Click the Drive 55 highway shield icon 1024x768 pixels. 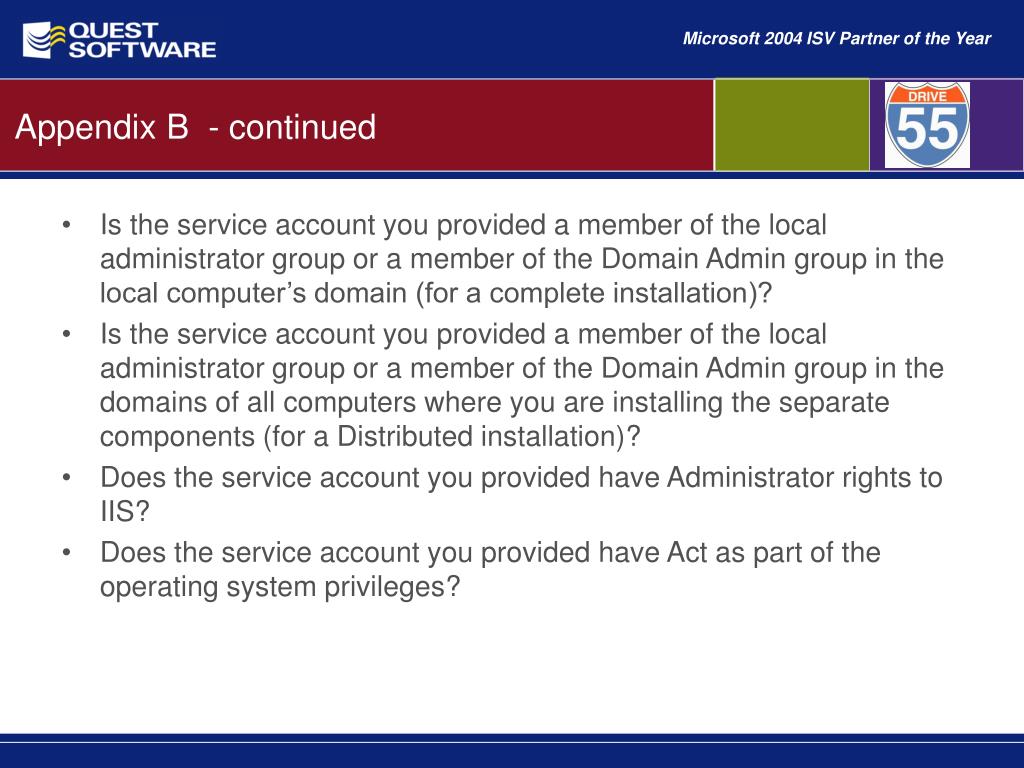[x=927, y=124]
